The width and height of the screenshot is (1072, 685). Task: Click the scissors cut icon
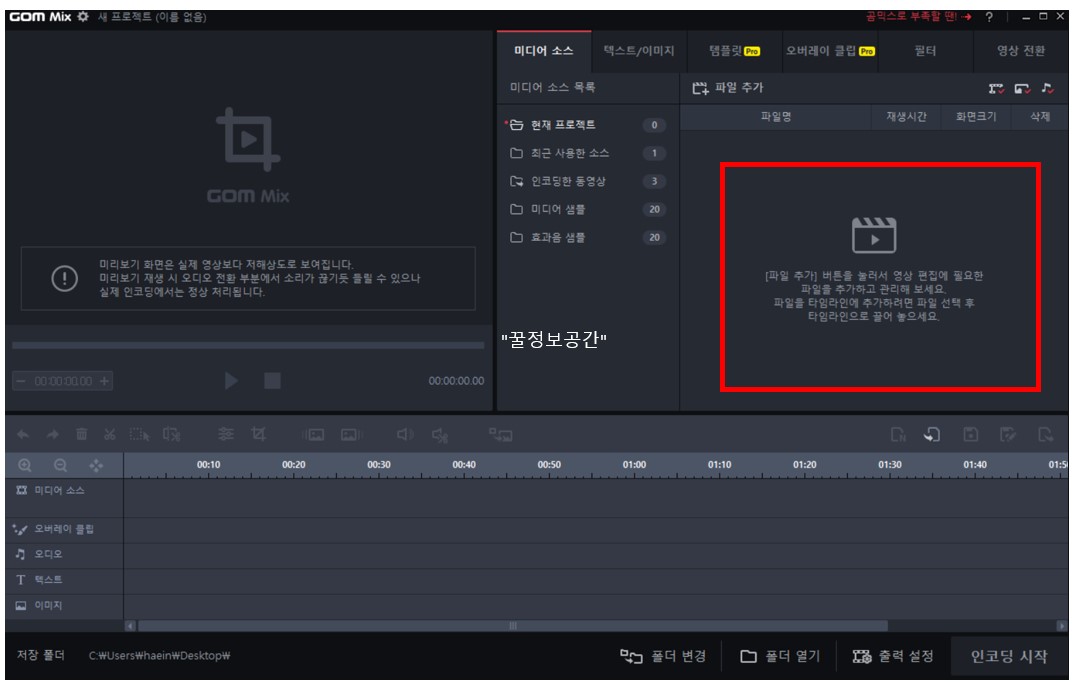(x=109, y=434)
